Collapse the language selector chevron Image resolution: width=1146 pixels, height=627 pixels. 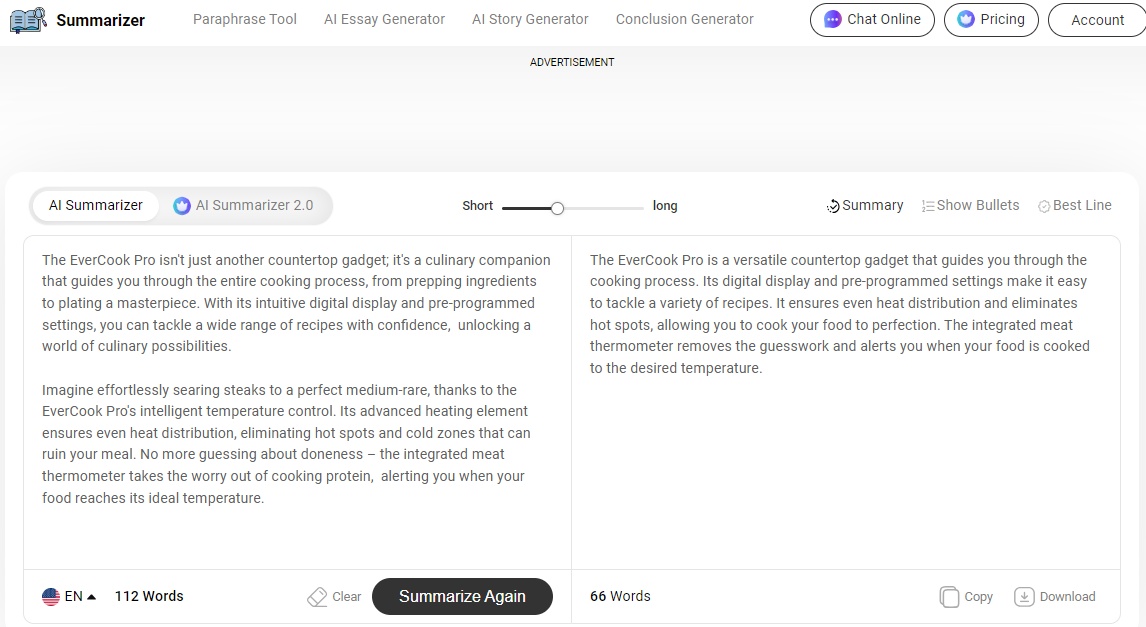coord(93,595)
